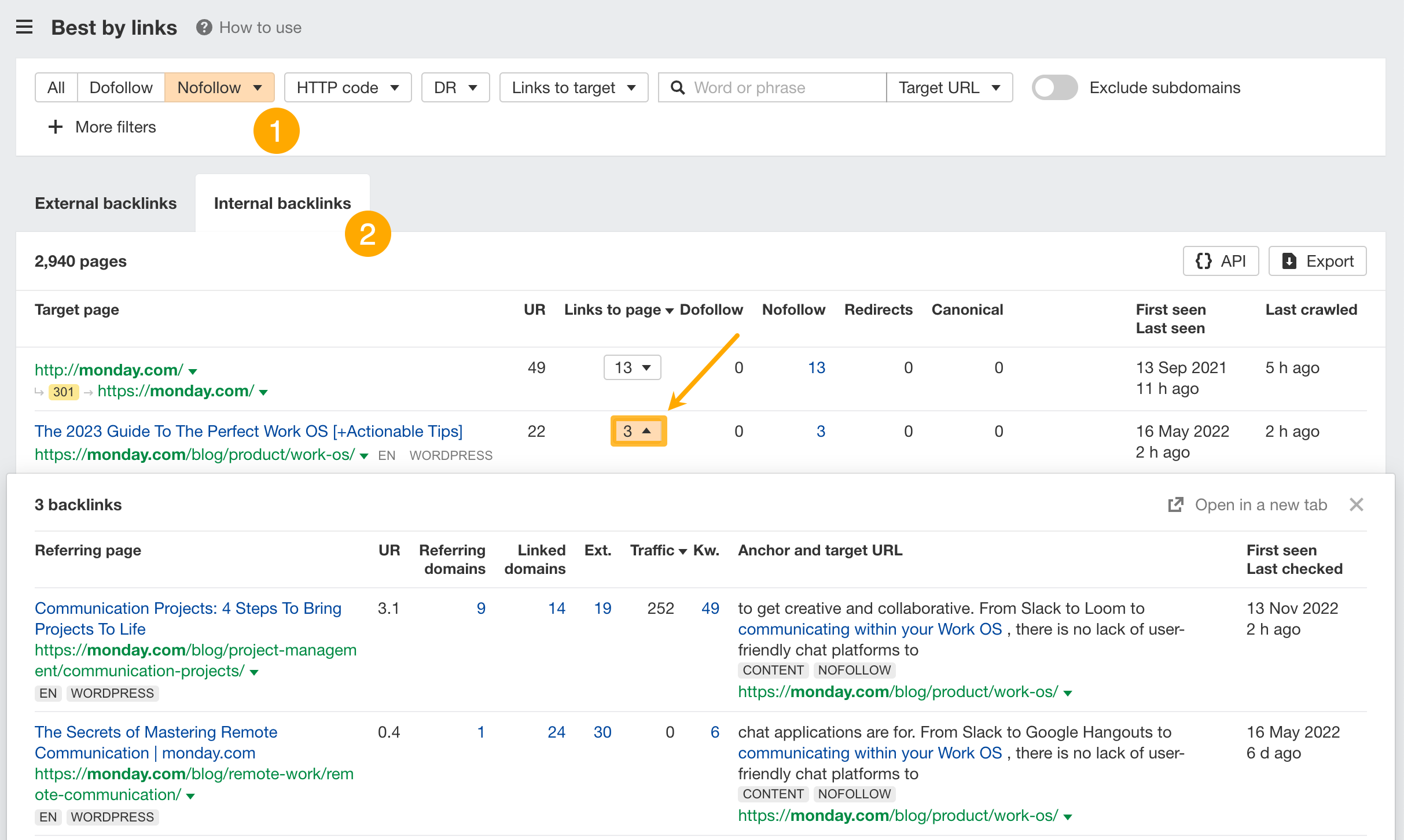Click the How to use help icon
The width and height of the screenshot is (1404, 840).
point(204,27)
